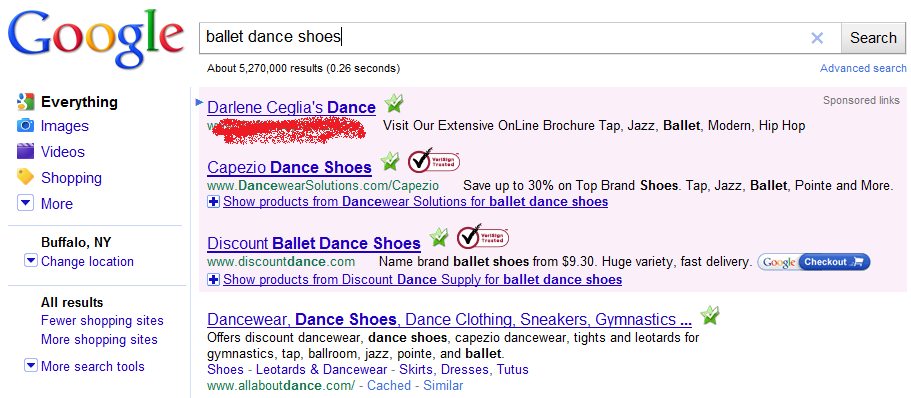911x398 pixels.
Task: Click the Shopping tag icon
Action: pos(25,177)
